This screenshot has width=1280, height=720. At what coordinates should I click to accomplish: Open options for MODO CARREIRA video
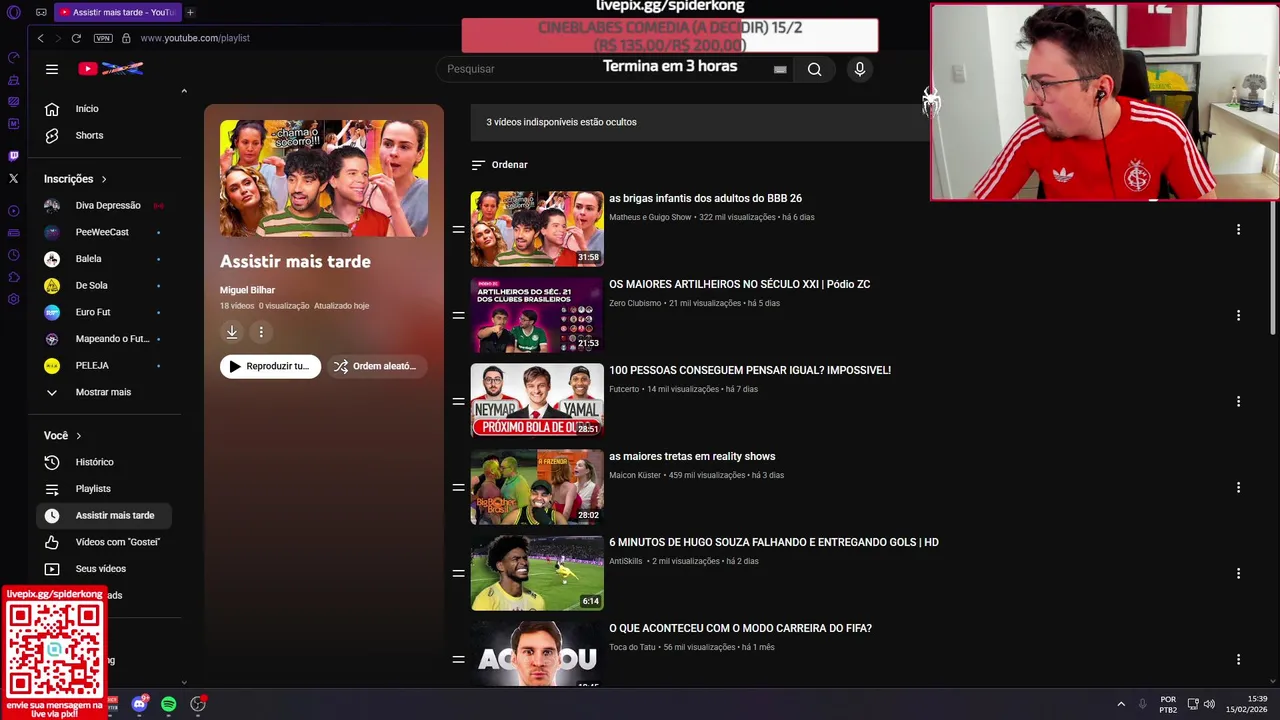pos(1238,659)
